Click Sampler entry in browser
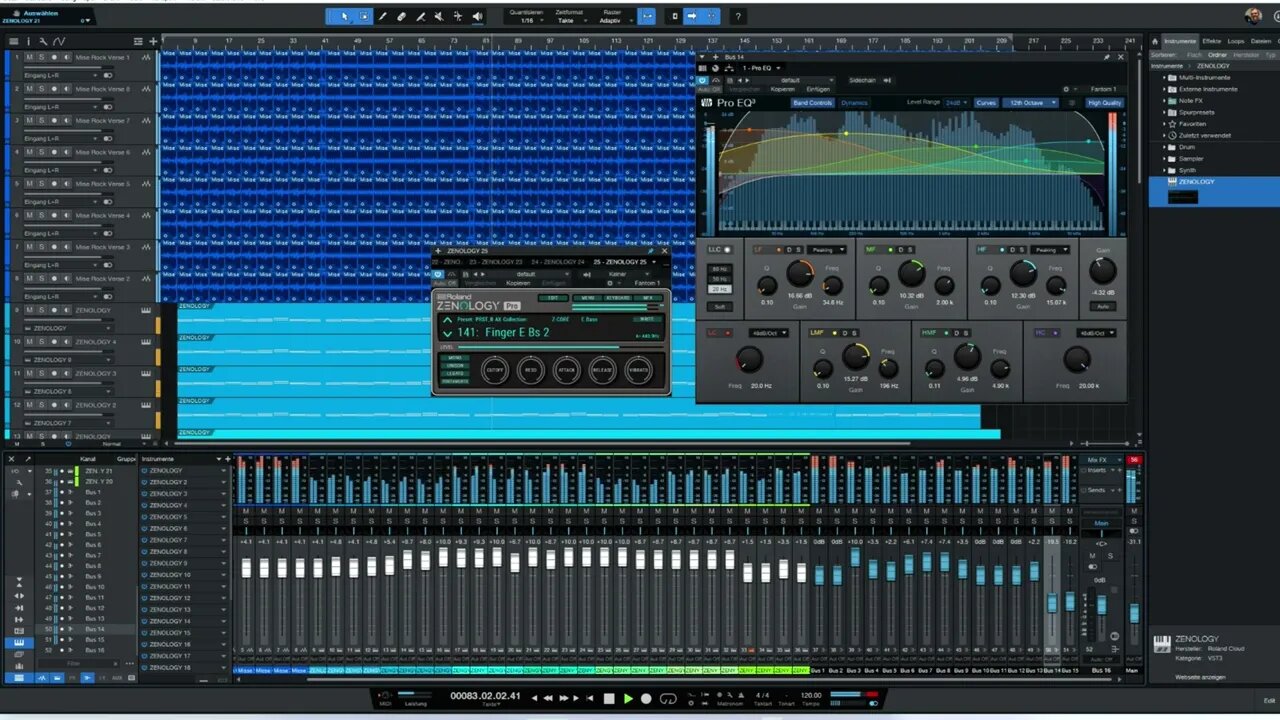 [1191, 158]
